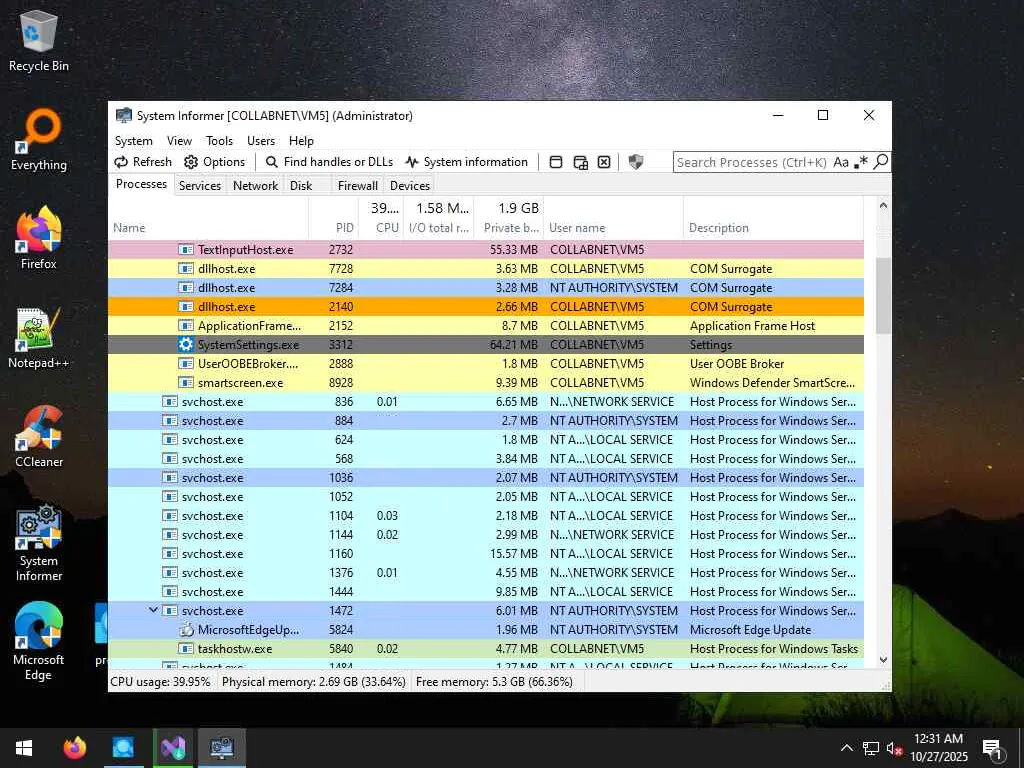Open the View menu
This screenshot has width=1024, height=768.
[179, 141]
